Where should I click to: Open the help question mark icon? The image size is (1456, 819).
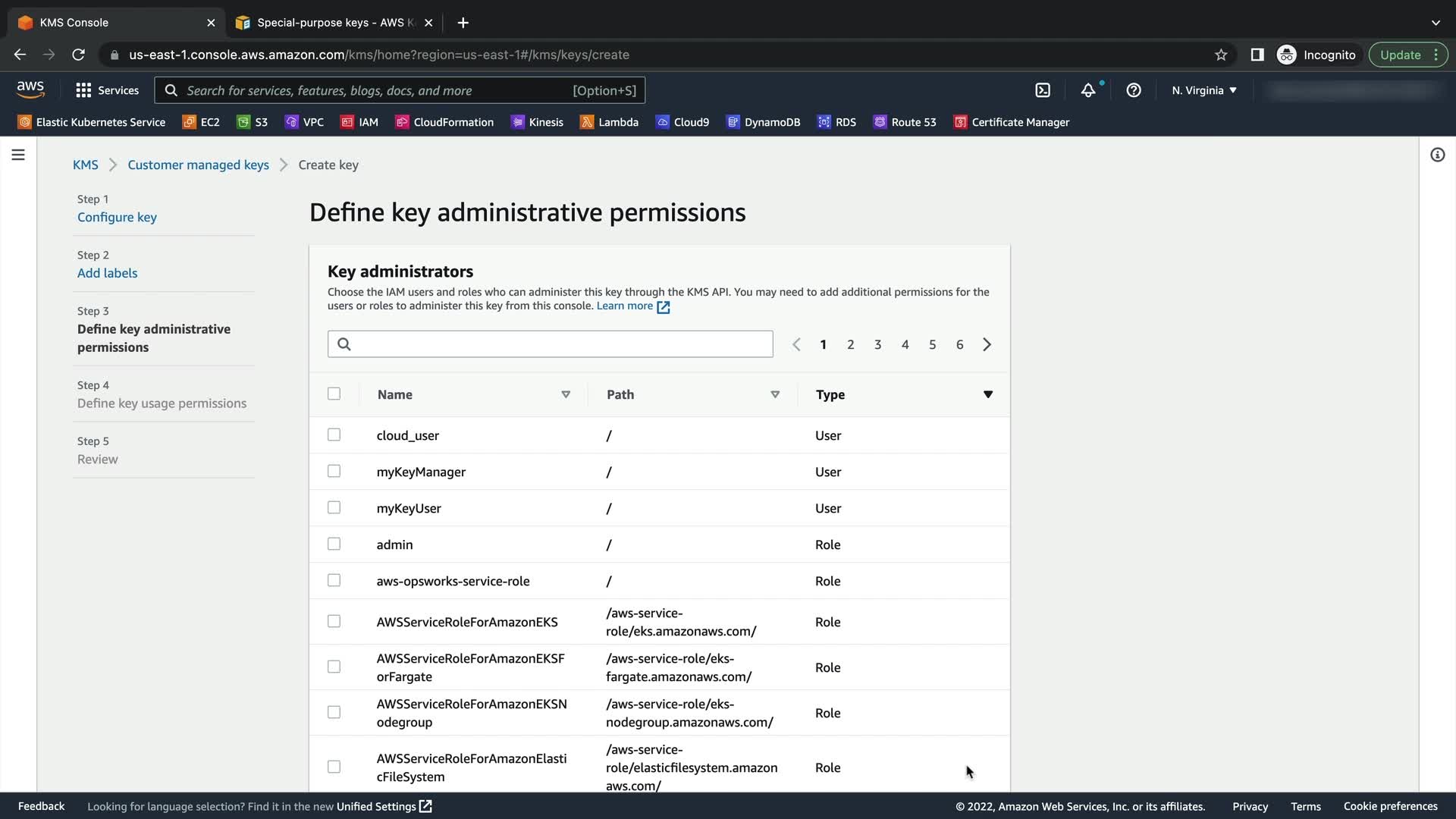click(x=1134, y=90)
